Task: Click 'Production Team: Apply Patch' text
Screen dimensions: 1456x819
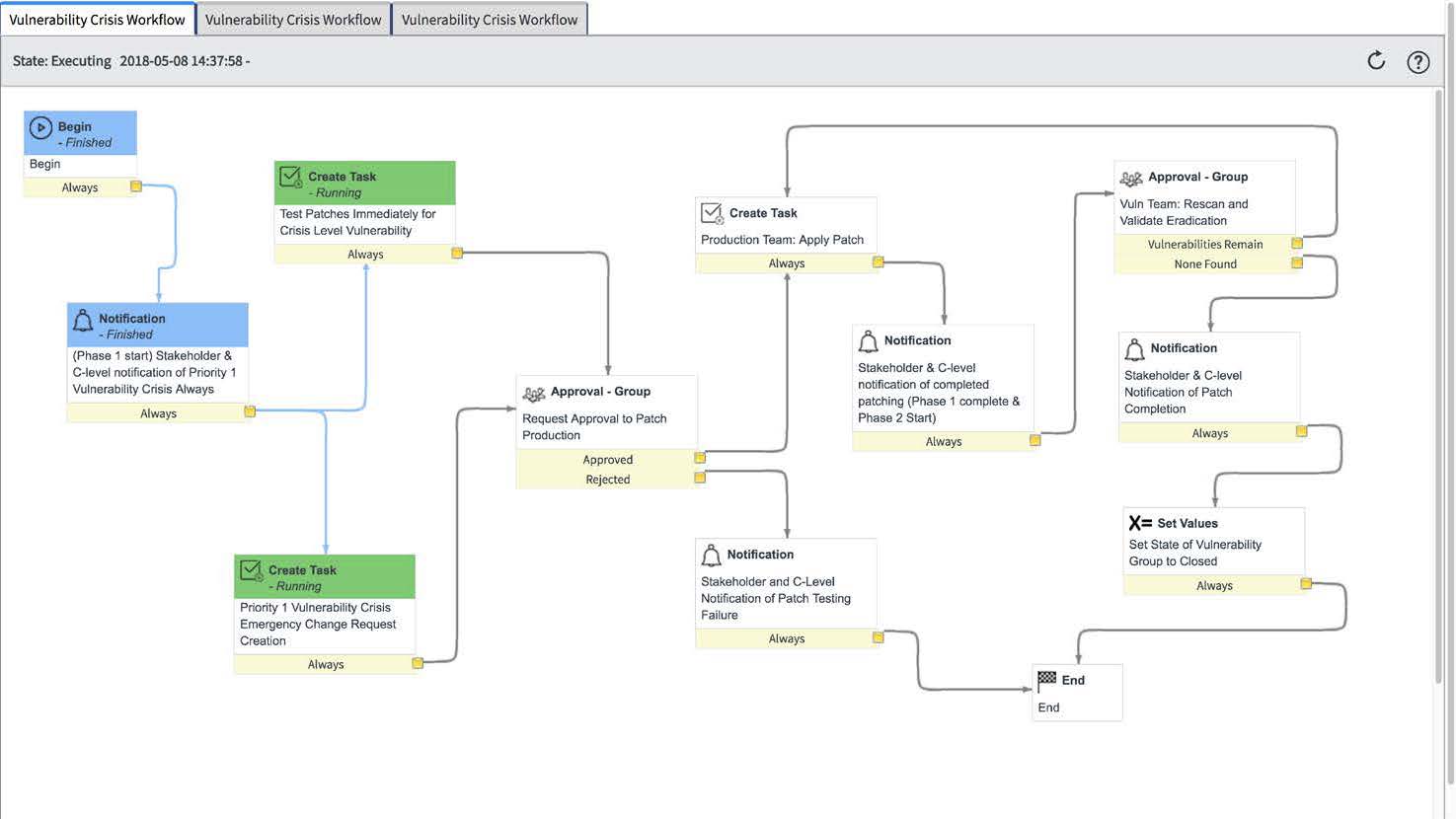Action: 782,240
